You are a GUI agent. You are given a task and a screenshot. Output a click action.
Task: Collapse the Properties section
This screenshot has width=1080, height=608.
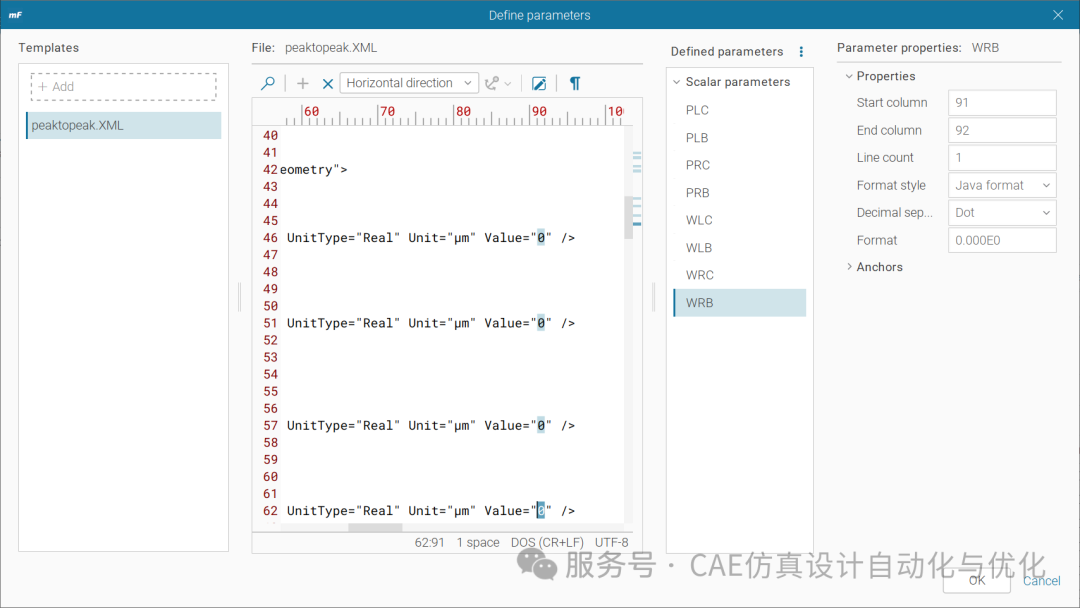click(x=849, y=76)
